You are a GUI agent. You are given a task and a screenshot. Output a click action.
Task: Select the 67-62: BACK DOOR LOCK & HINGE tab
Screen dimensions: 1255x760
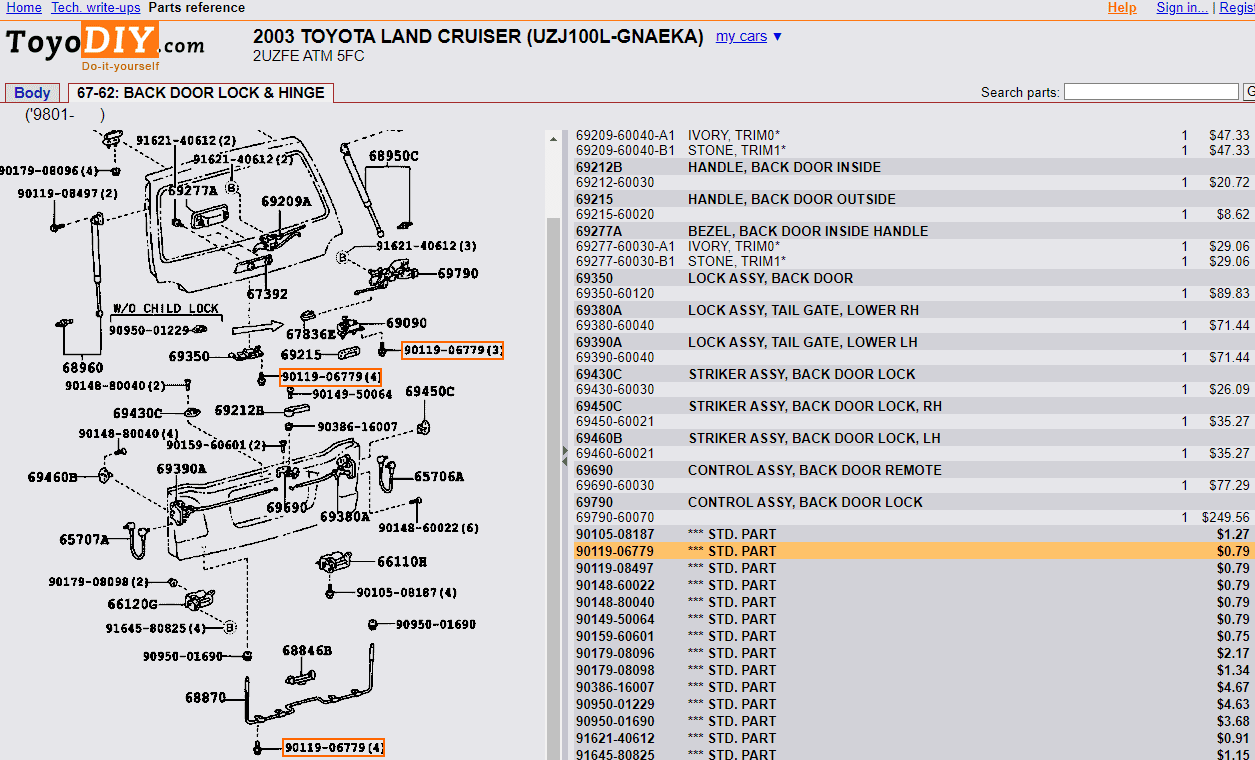(x=201, y=93)
